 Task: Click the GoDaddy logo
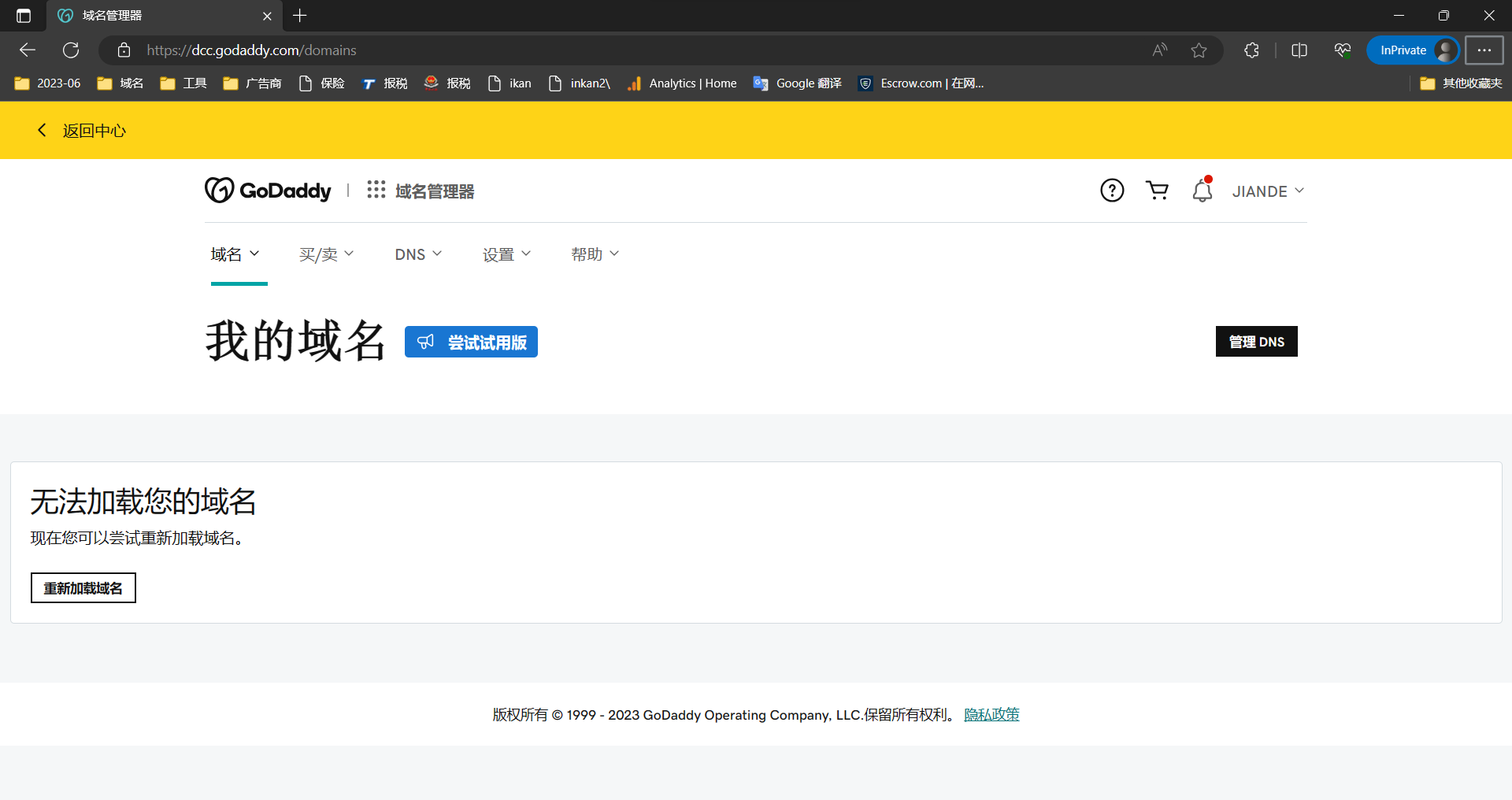pos(268,191)
